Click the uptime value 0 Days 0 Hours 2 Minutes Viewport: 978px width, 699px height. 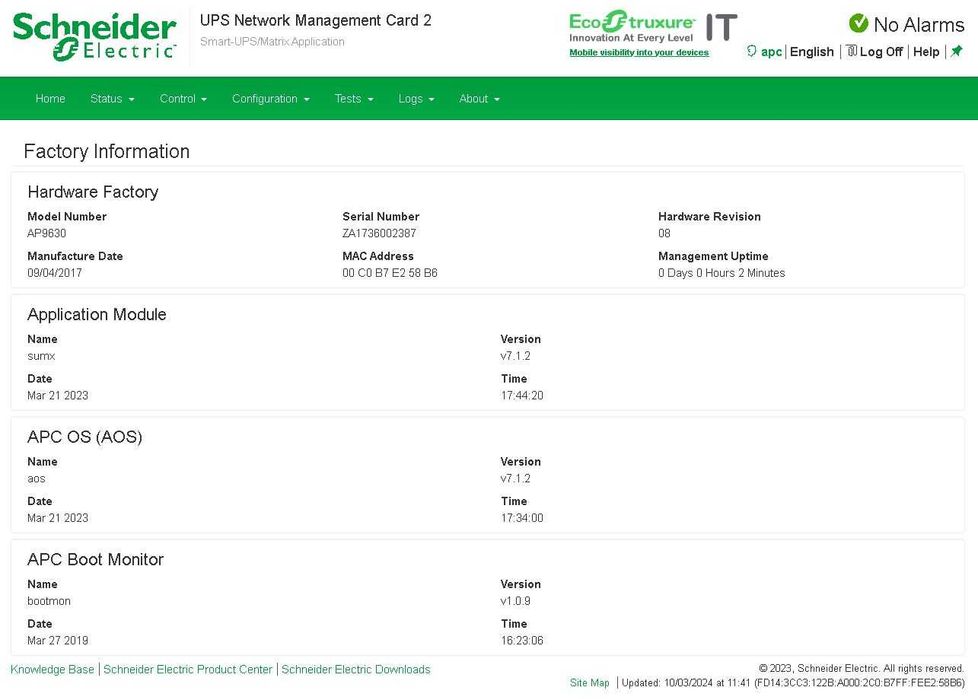[722, 272]
